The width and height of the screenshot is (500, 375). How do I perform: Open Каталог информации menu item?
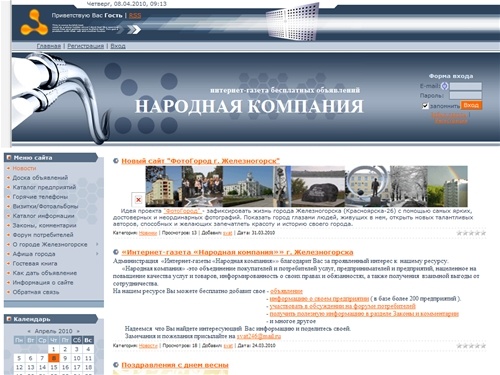pyautogui.click(x=43, y=216)
